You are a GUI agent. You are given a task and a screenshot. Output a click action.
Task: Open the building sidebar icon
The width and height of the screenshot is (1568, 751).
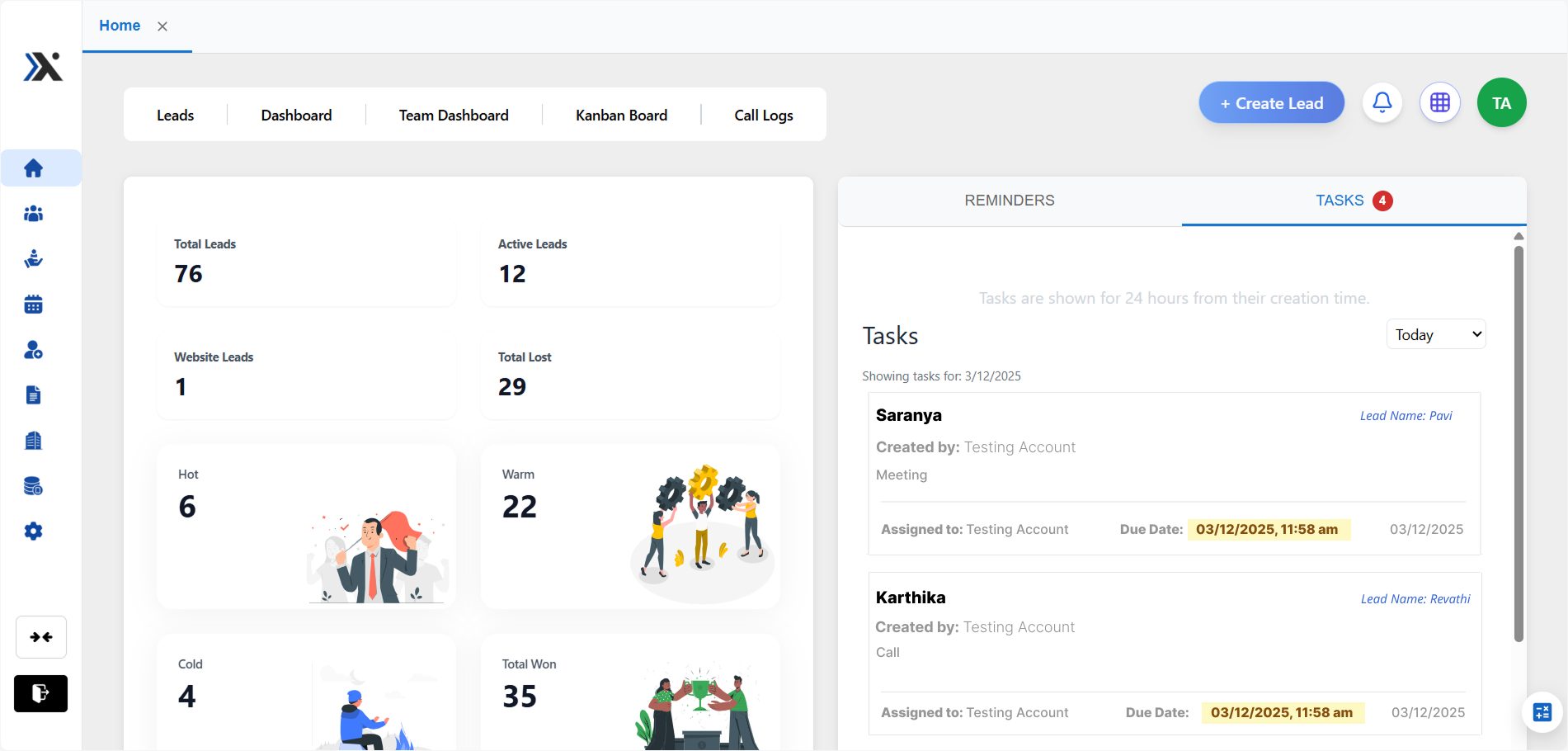pos(34,441)
